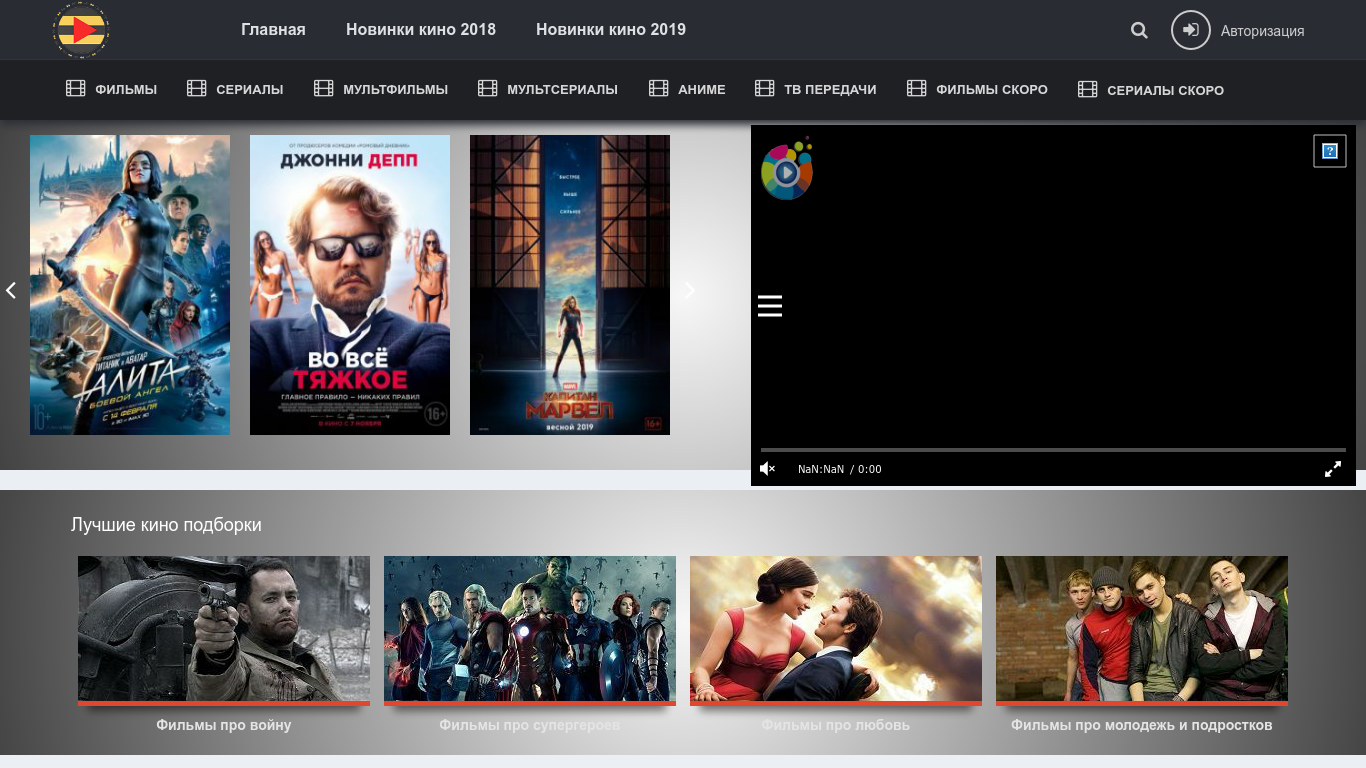1366x768 pixels.
Task: Open Новинки кино 2019 section
Action: point(611,29)
